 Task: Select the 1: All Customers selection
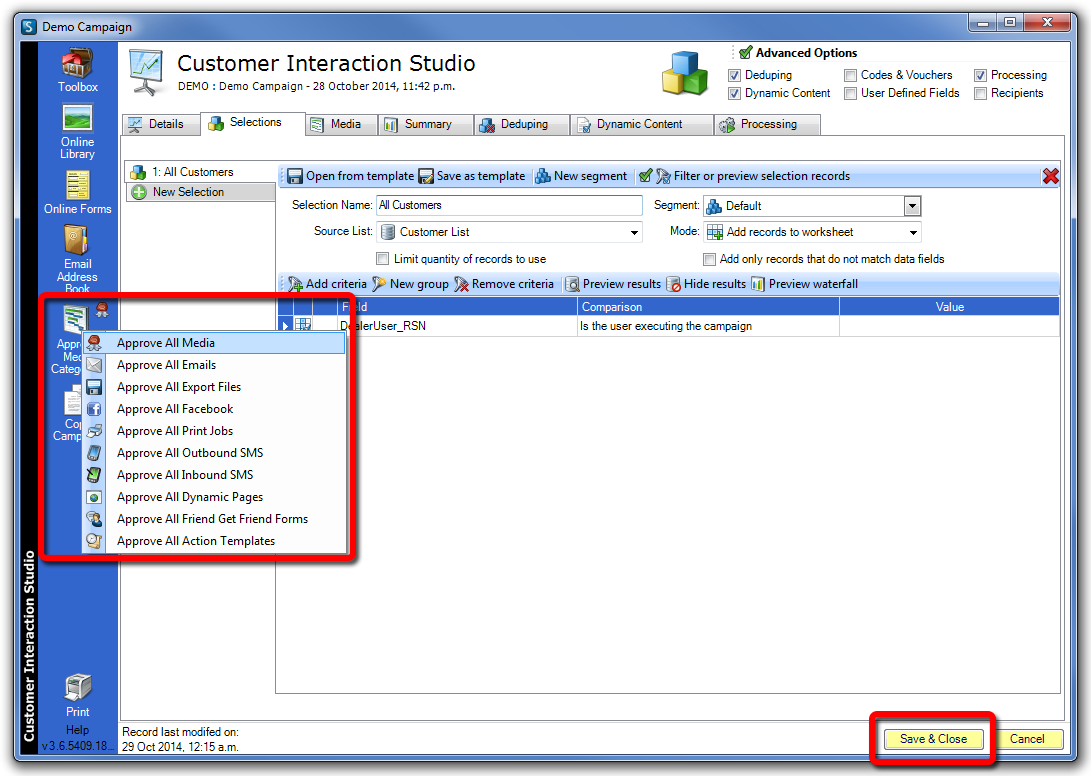(x=200, y=172)
